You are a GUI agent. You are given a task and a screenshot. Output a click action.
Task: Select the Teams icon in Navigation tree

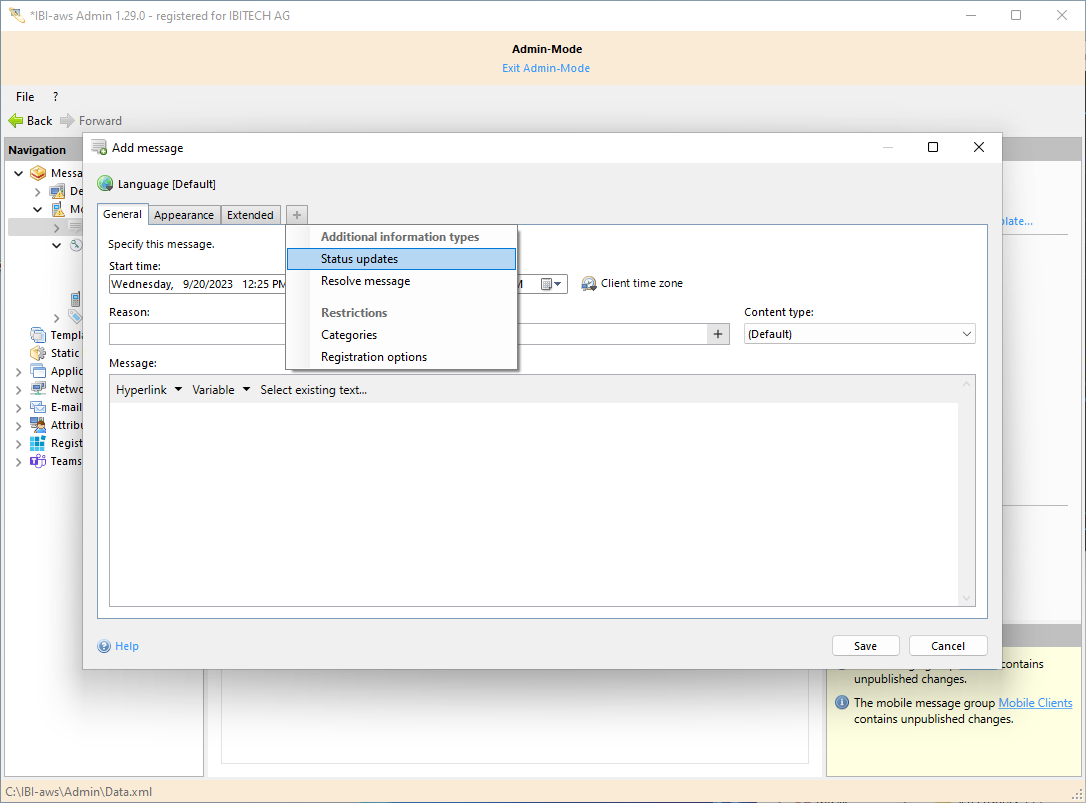38,461
